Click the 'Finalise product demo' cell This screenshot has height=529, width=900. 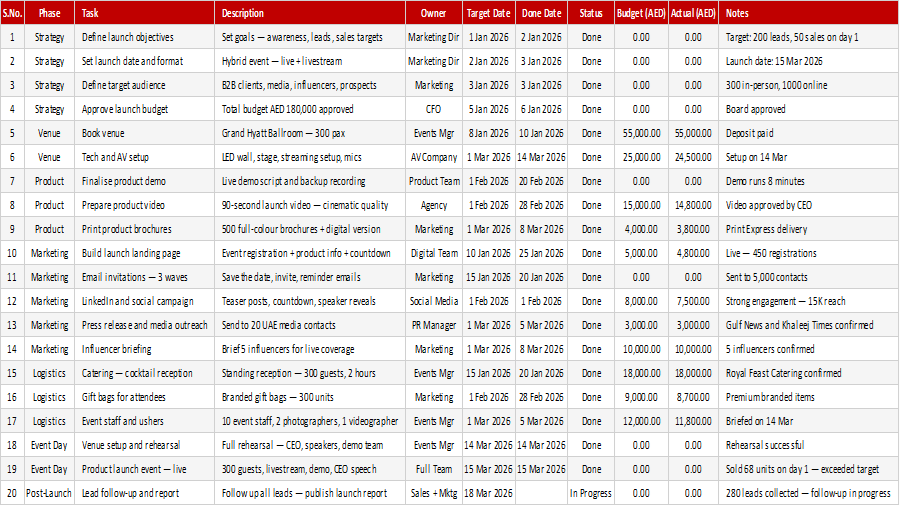click(144, 181)
